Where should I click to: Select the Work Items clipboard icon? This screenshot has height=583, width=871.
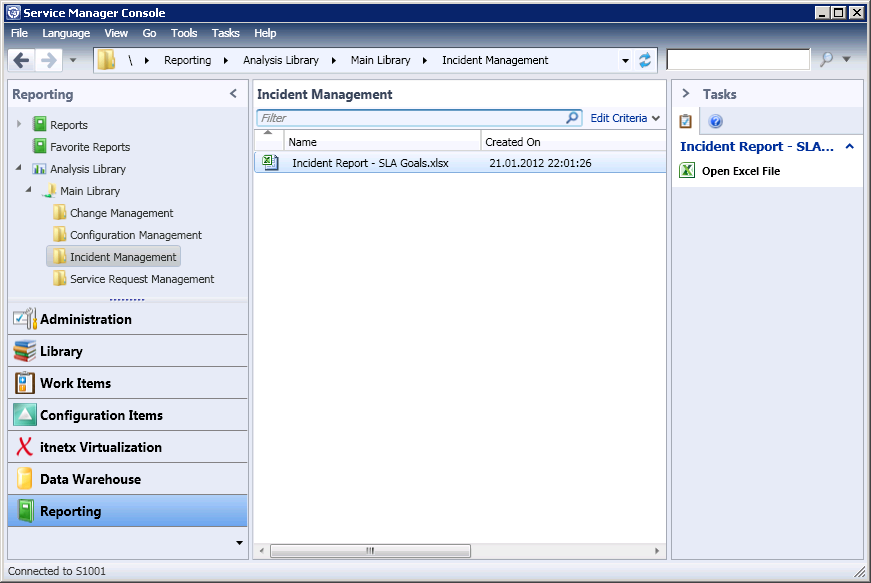click(24, 383)
